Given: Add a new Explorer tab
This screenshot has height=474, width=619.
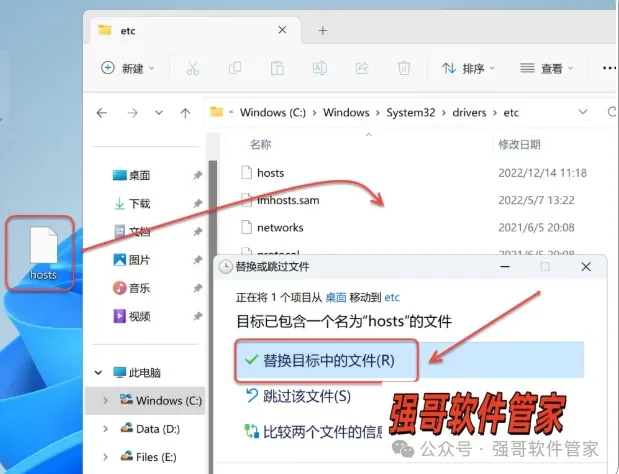Looking at the screenshot, I should 323,30.
